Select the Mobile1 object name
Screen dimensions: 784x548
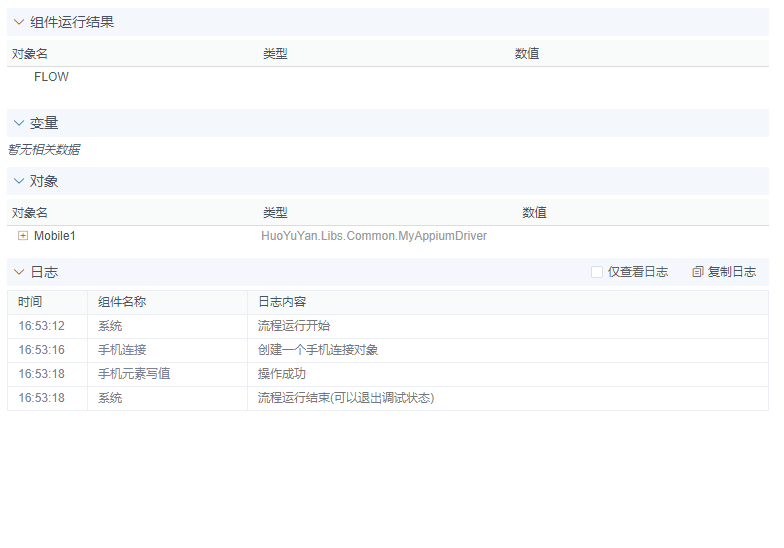tap(55, 236)
